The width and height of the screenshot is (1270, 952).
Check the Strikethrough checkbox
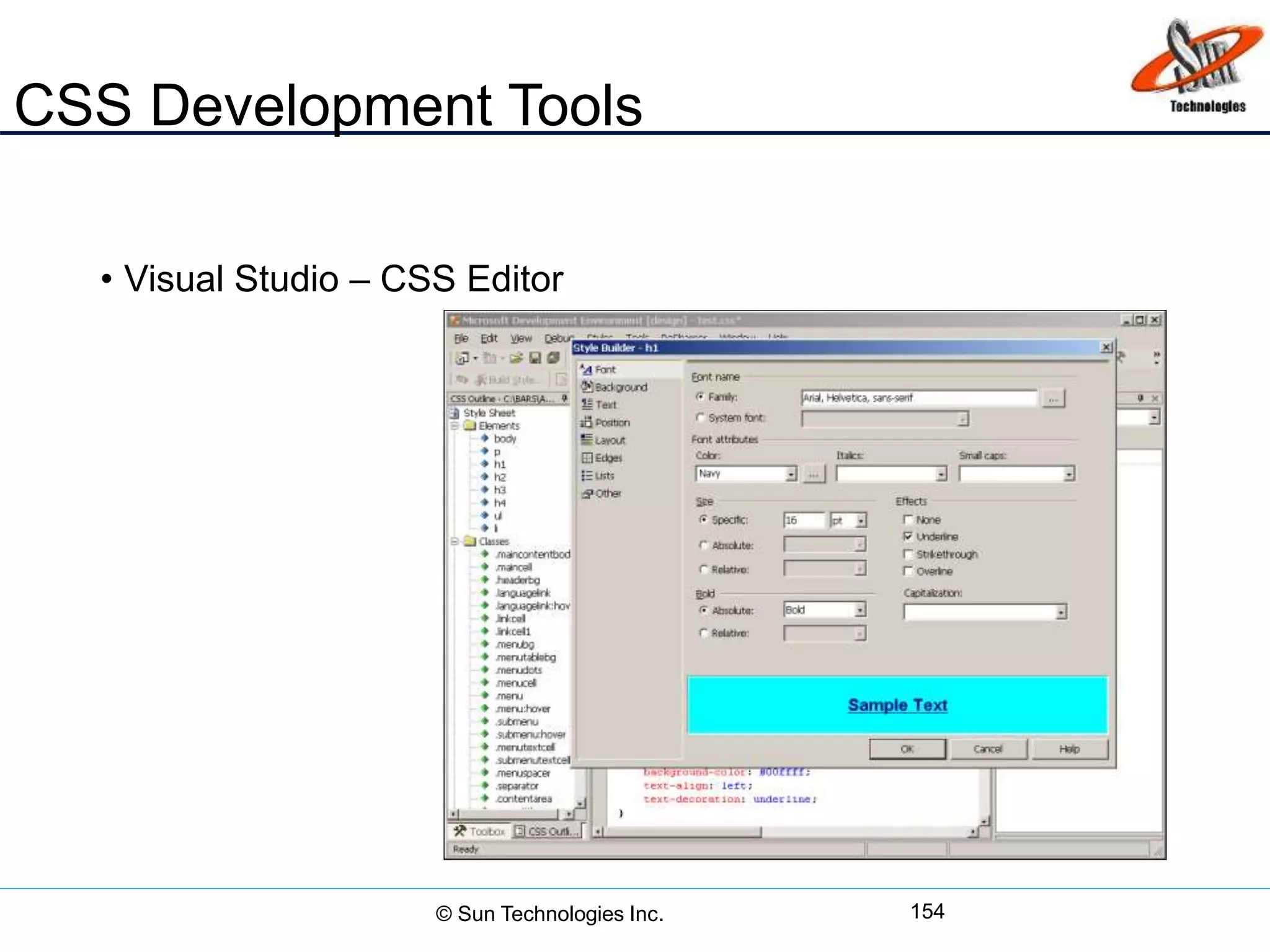[908, 554]
